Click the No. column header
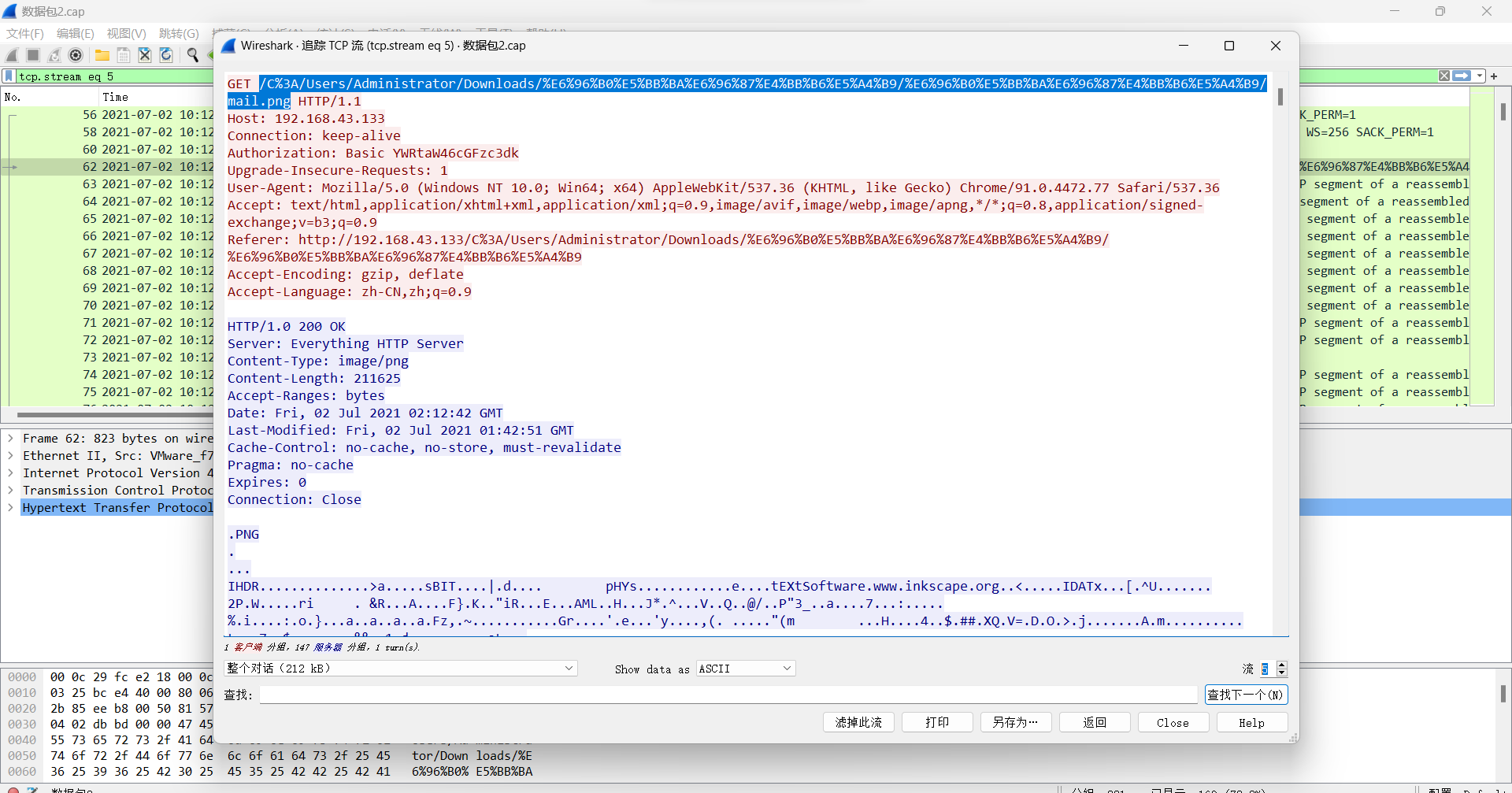The height and width of the screenshot is (793, 1512). 49,97
